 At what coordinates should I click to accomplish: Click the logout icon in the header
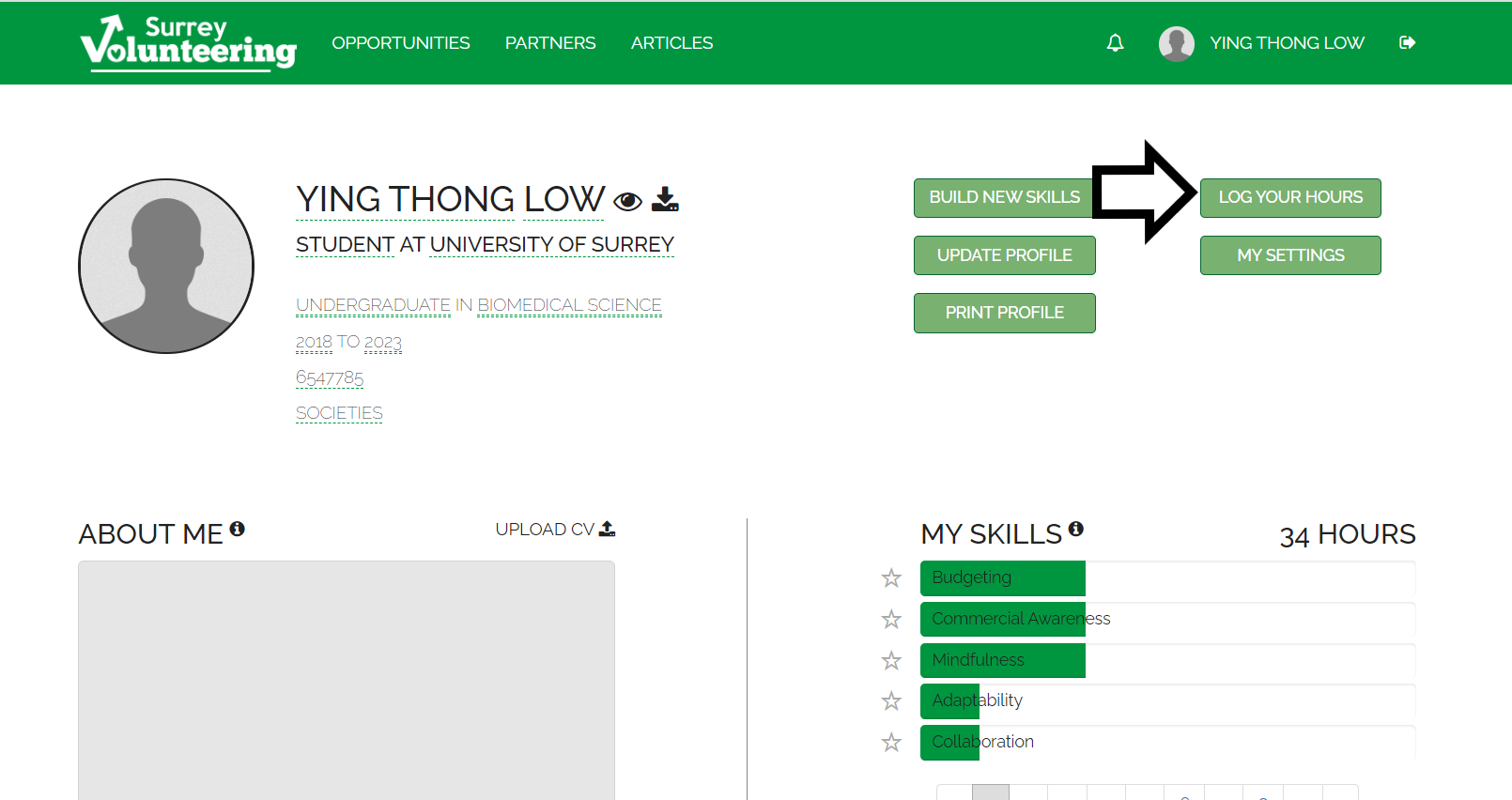click(x=1407, y=42)
